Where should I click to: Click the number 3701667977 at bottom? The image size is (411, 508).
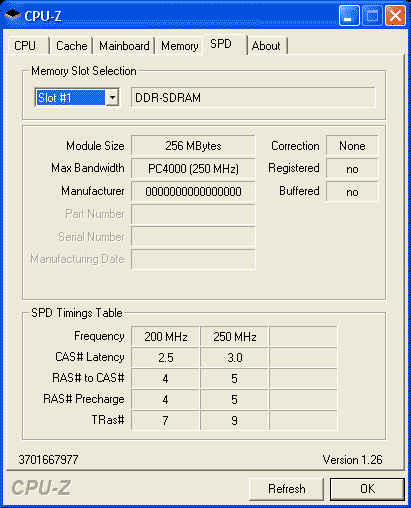[48, 460]
